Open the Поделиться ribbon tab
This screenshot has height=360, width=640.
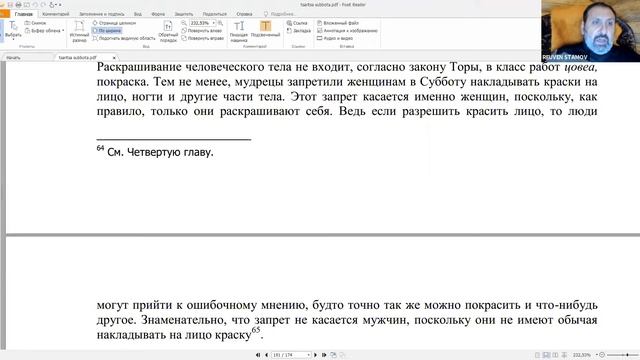(x=215, y=14)
